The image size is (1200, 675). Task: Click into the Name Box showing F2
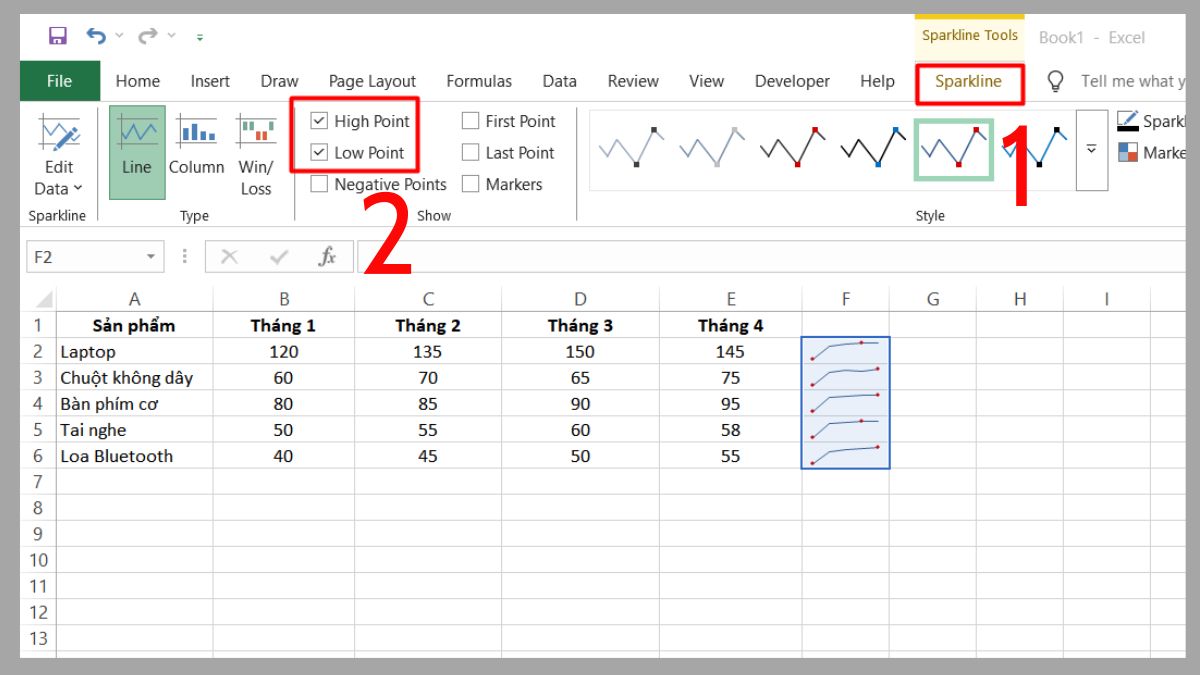pyautogui.click(x=85, y=257)
